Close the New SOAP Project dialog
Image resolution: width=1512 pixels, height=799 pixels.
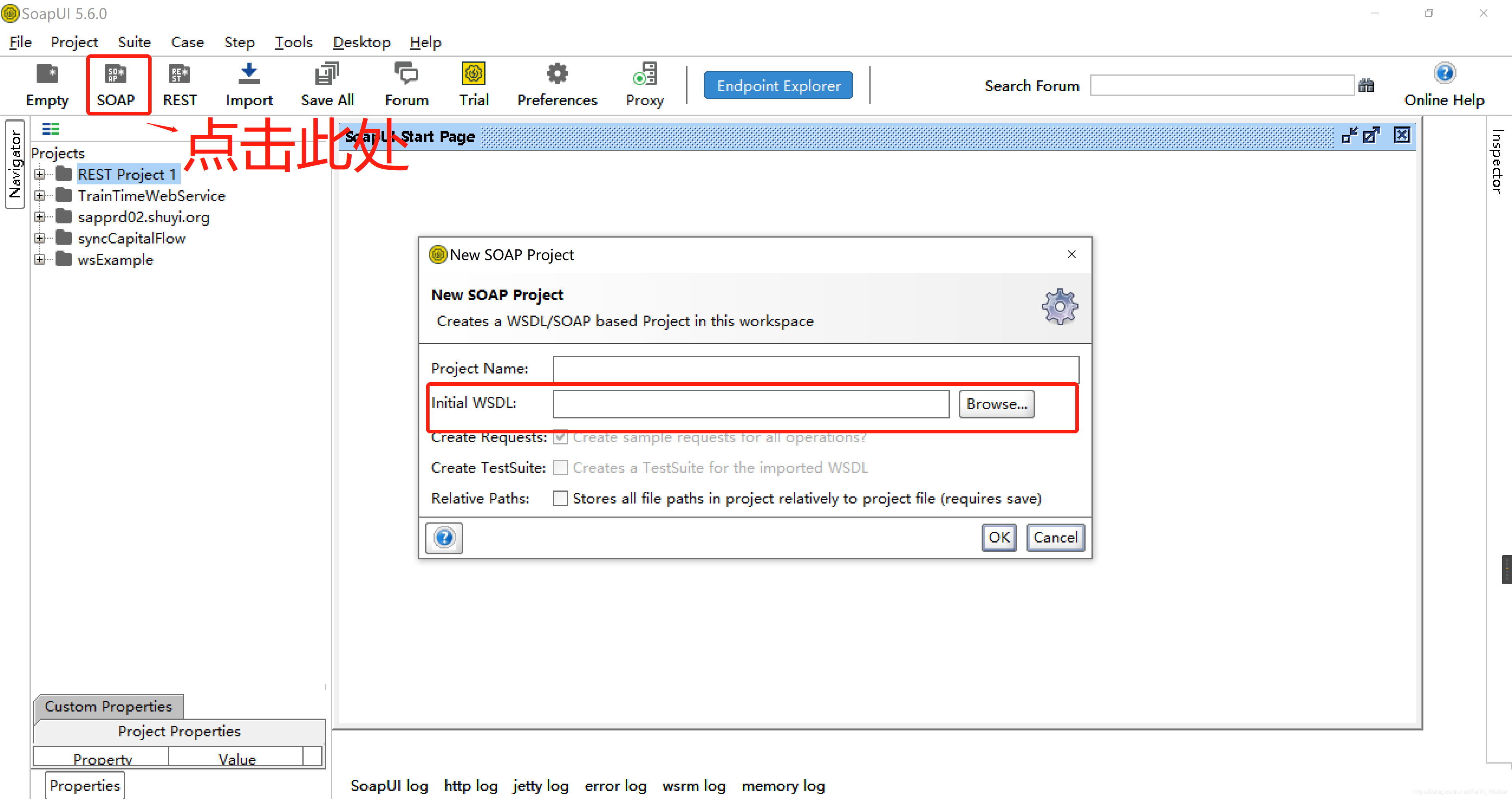point(1071,255)
